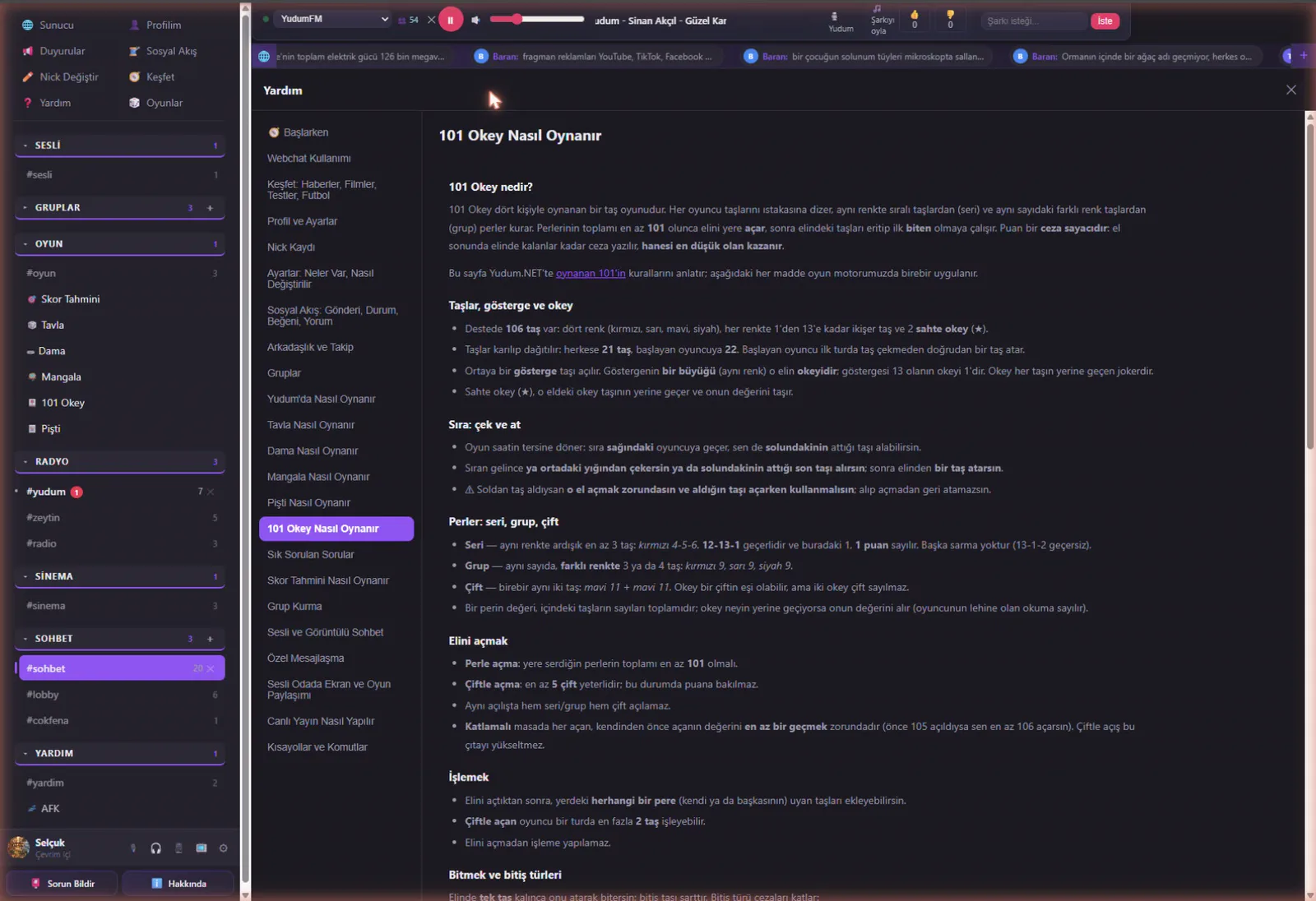Collapse the RADYO section header
The height and width of the screenshot is (901, 1316).
(x=120, y=462)
